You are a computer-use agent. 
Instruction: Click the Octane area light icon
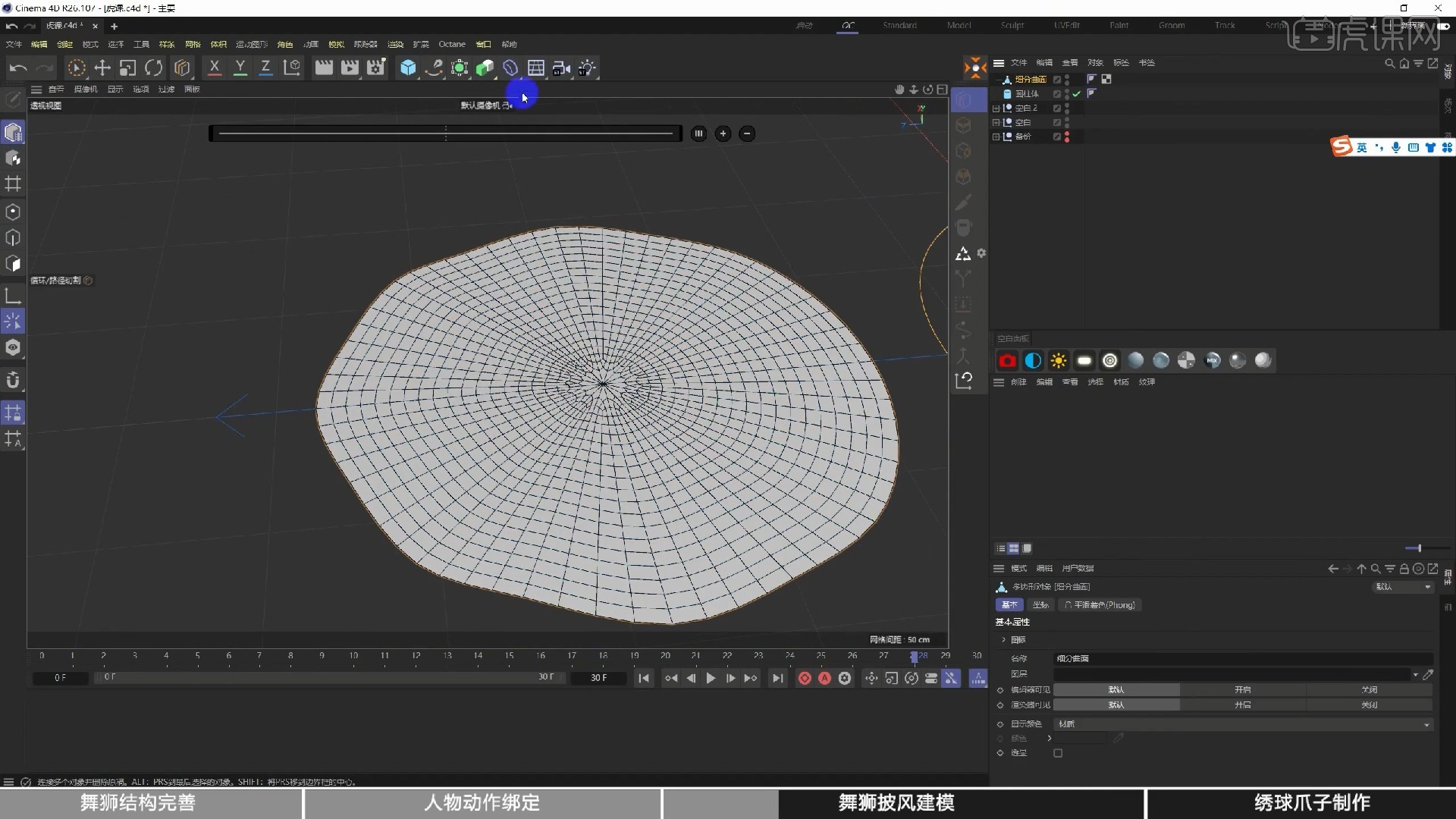(x=1084, y=361)
